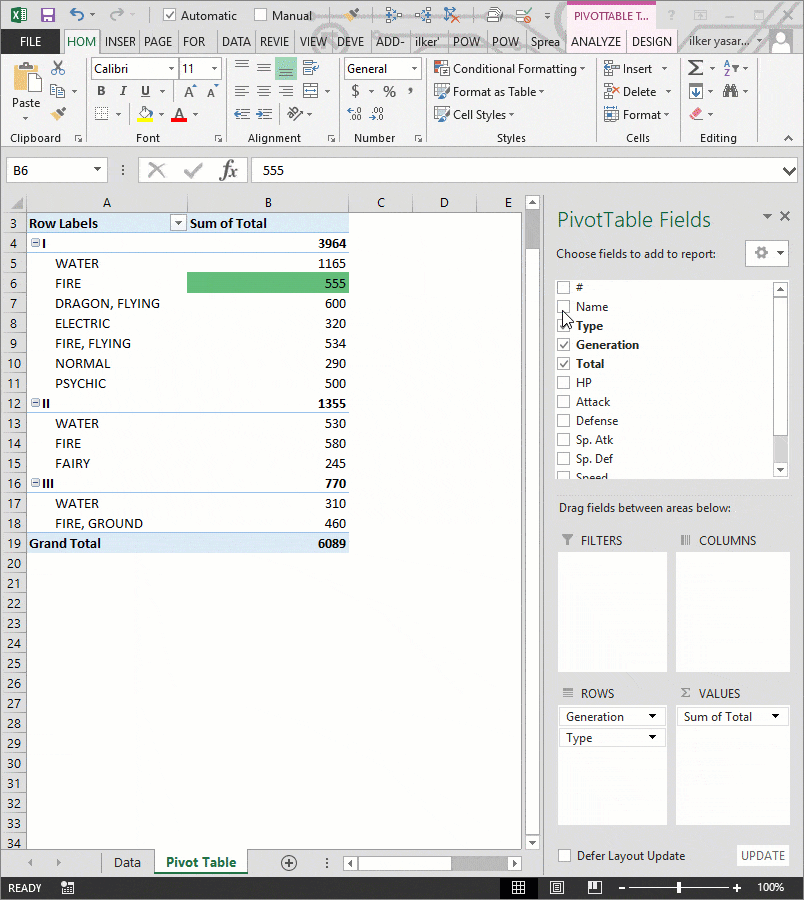Open the Row Labels filter dropdown

pos(177,222)
